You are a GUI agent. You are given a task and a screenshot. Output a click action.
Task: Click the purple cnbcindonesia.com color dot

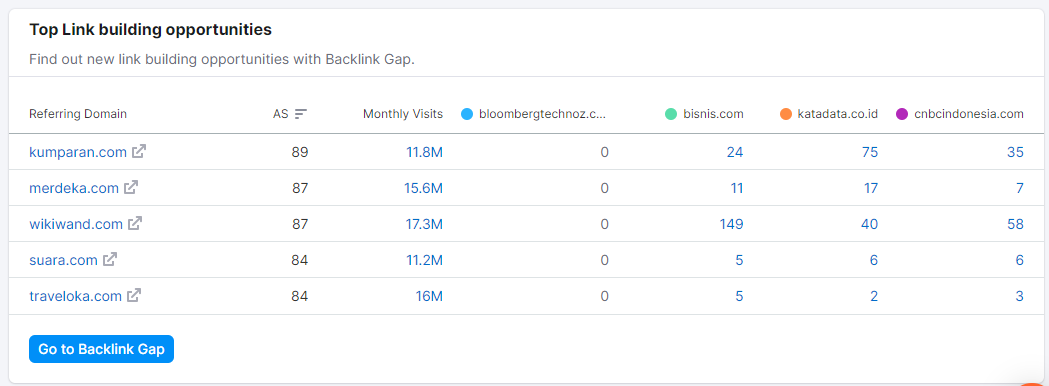point(902,114)
